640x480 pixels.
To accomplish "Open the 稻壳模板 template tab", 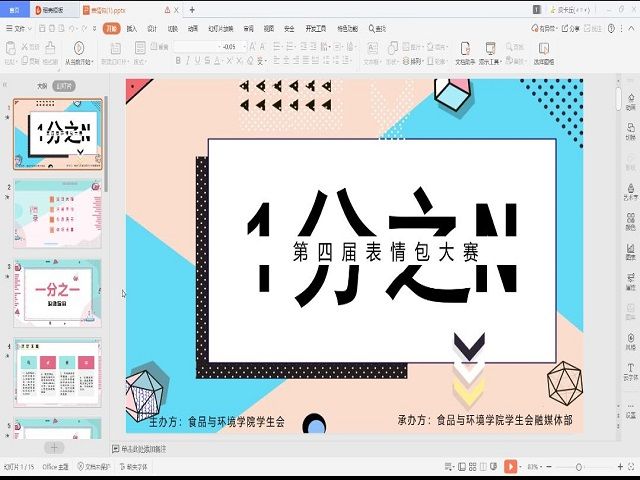I will point(54,10).
